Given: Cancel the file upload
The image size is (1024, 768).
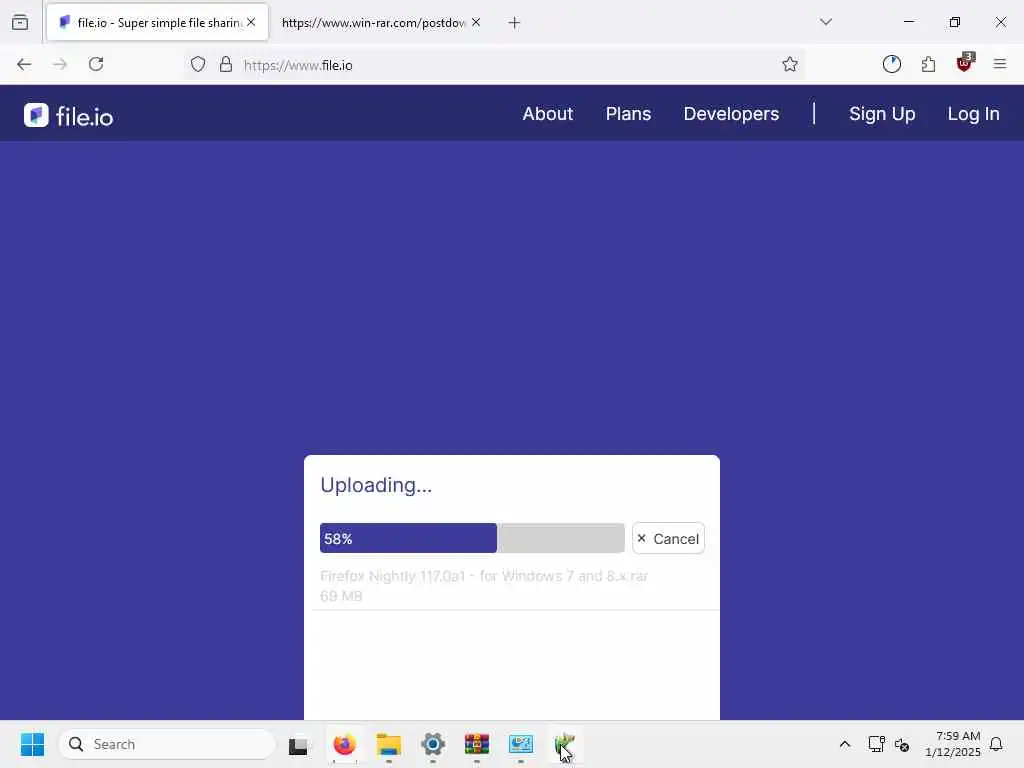Looking at the screenshot, I should point(668,538).
